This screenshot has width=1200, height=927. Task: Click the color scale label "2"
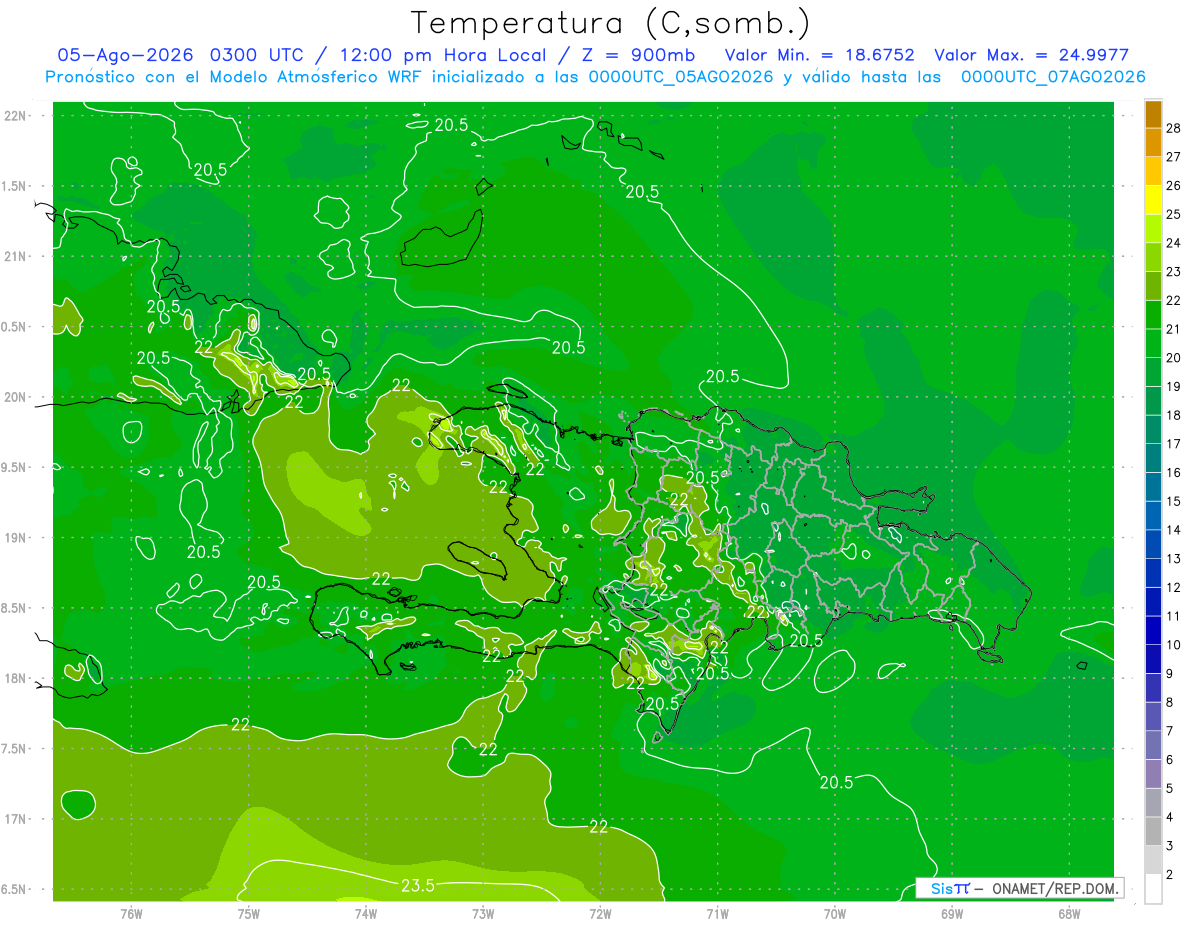click(1170, 875)
